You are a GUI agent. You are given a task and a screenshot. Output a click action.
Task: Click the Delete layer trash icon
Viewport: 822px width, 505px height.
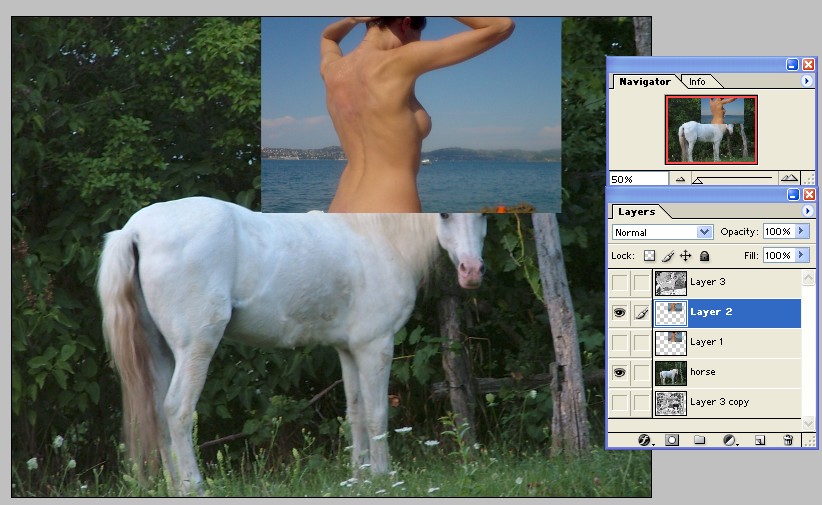point(788,440)
